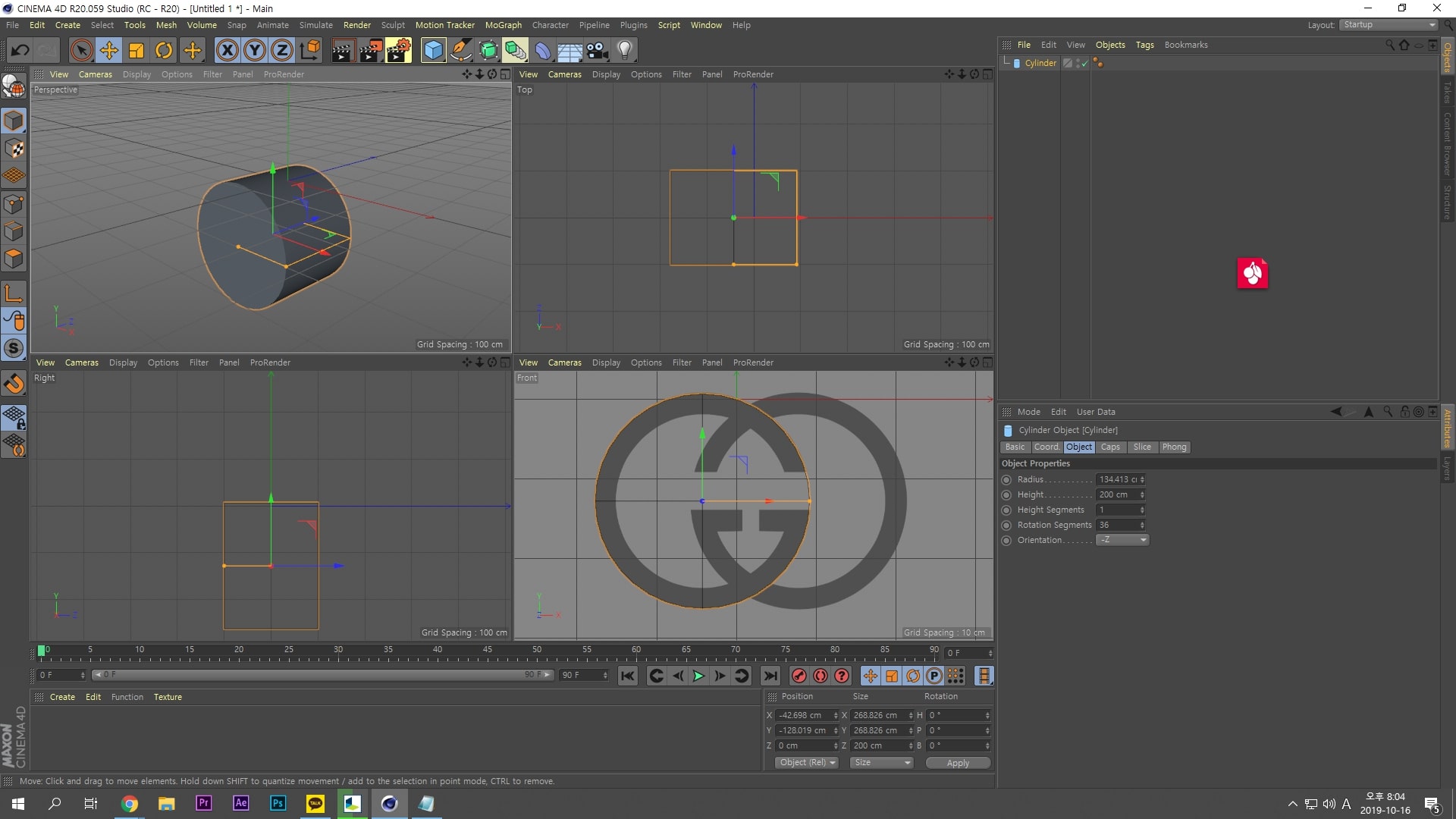
Task: Open Photoshop from Windows taskbar
Action: point(278,803)
